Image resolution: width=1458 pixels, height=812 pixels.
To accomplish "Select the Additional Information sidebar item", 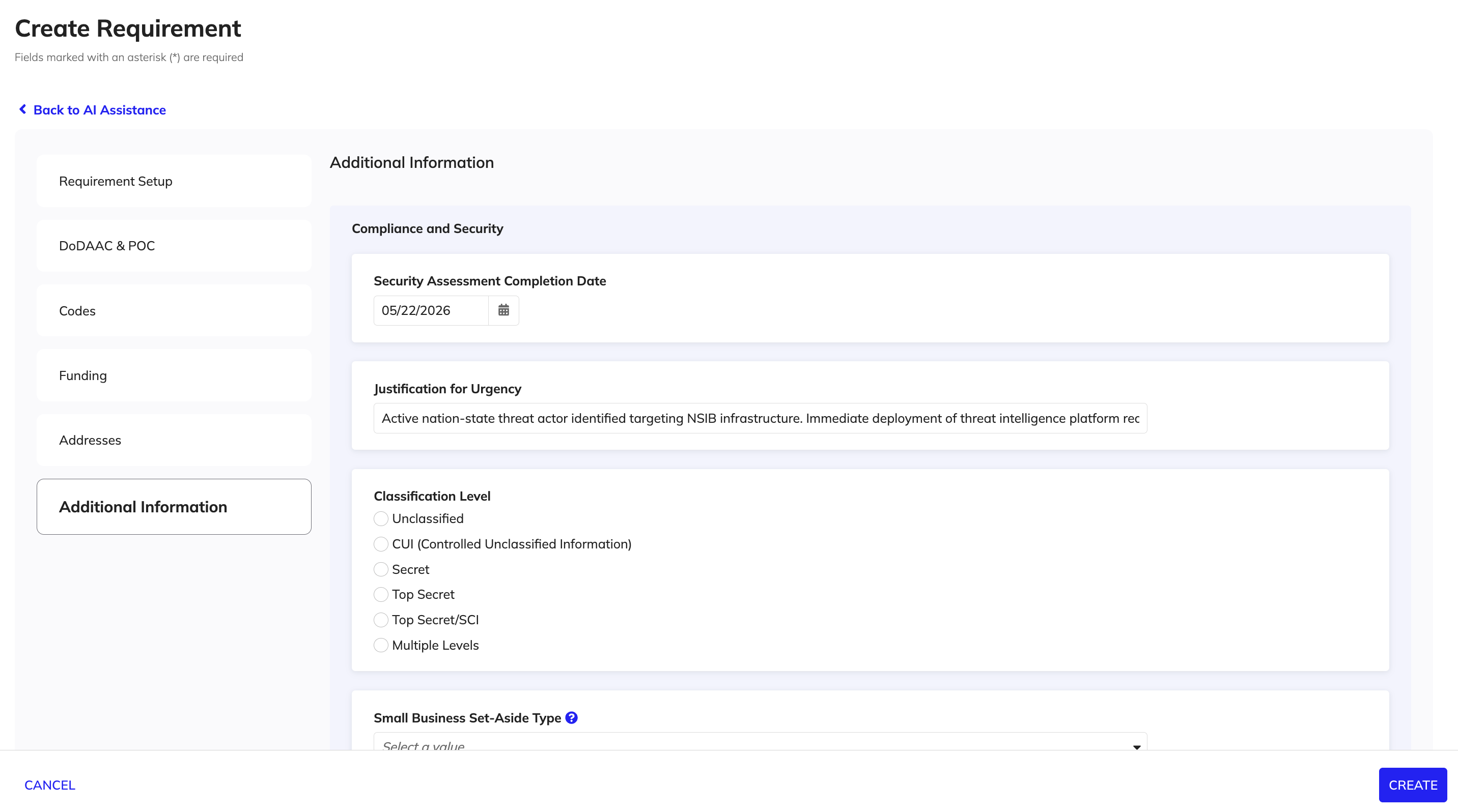I will coord(174,507).
